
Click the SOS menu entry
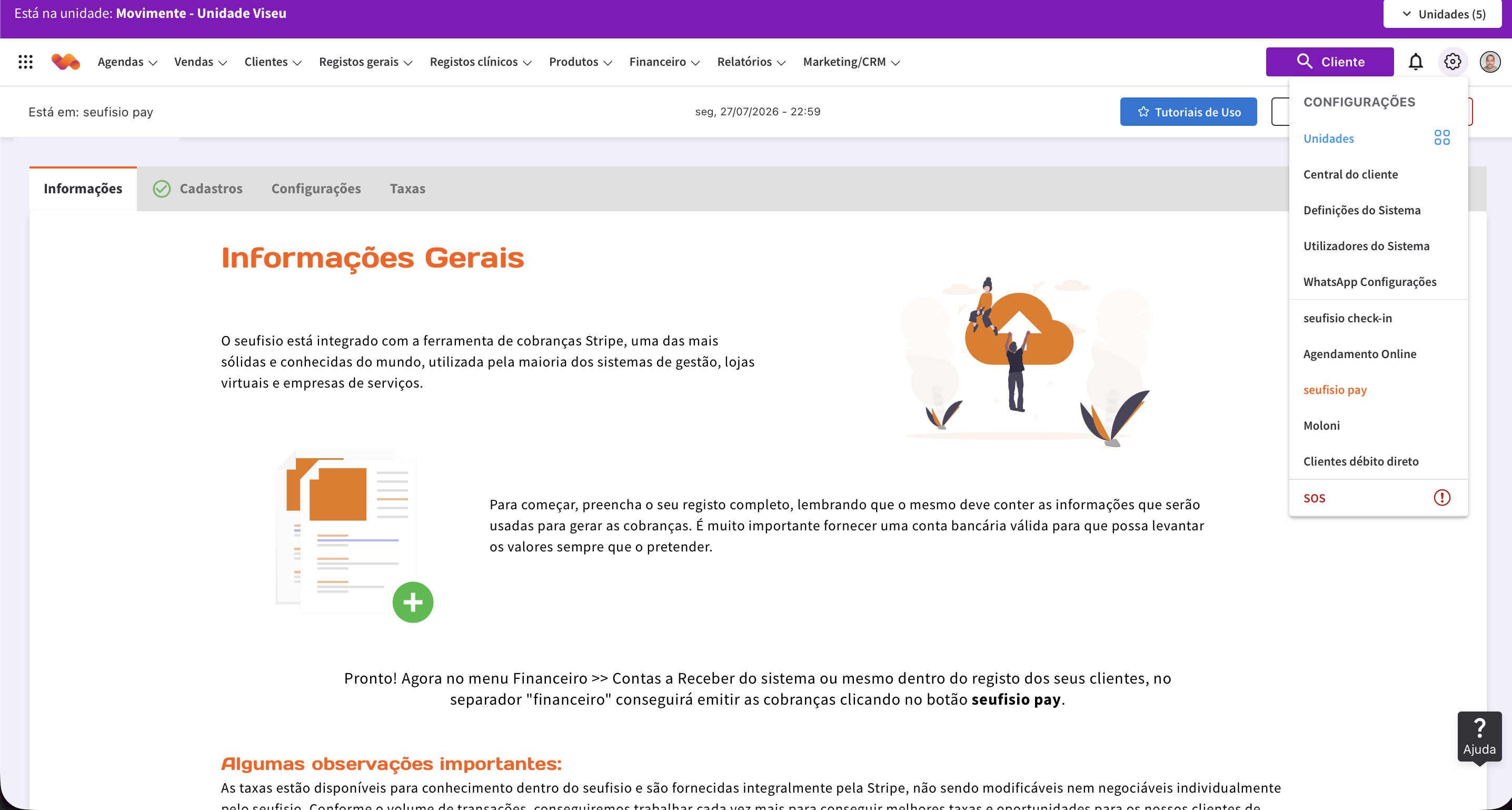[x=1378, y=498]
